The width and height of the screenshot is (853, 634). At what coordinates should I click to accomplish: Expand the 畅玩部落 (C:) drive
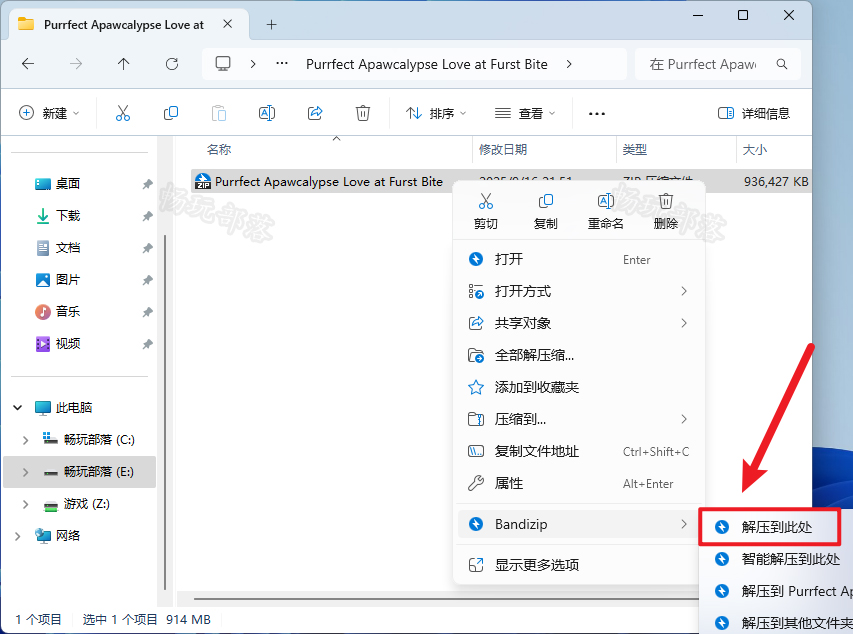[x=25, y=440]
